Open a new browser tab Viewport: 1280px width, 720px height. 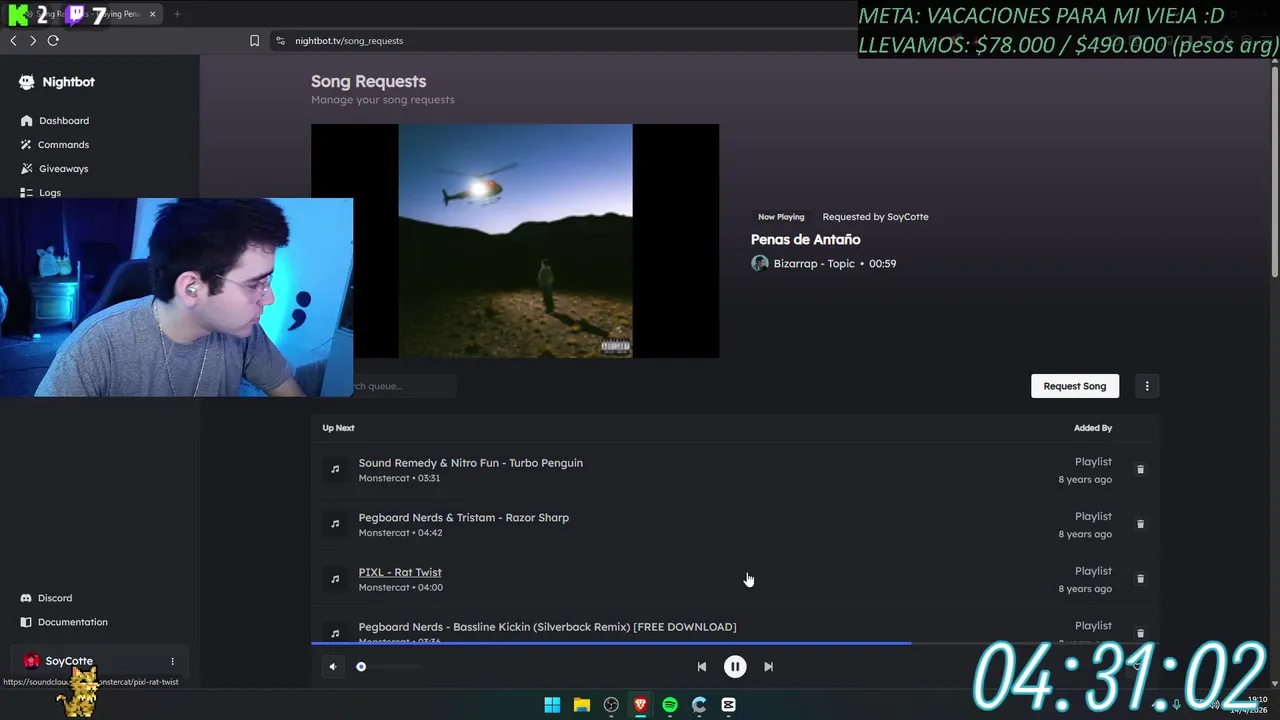177,14
